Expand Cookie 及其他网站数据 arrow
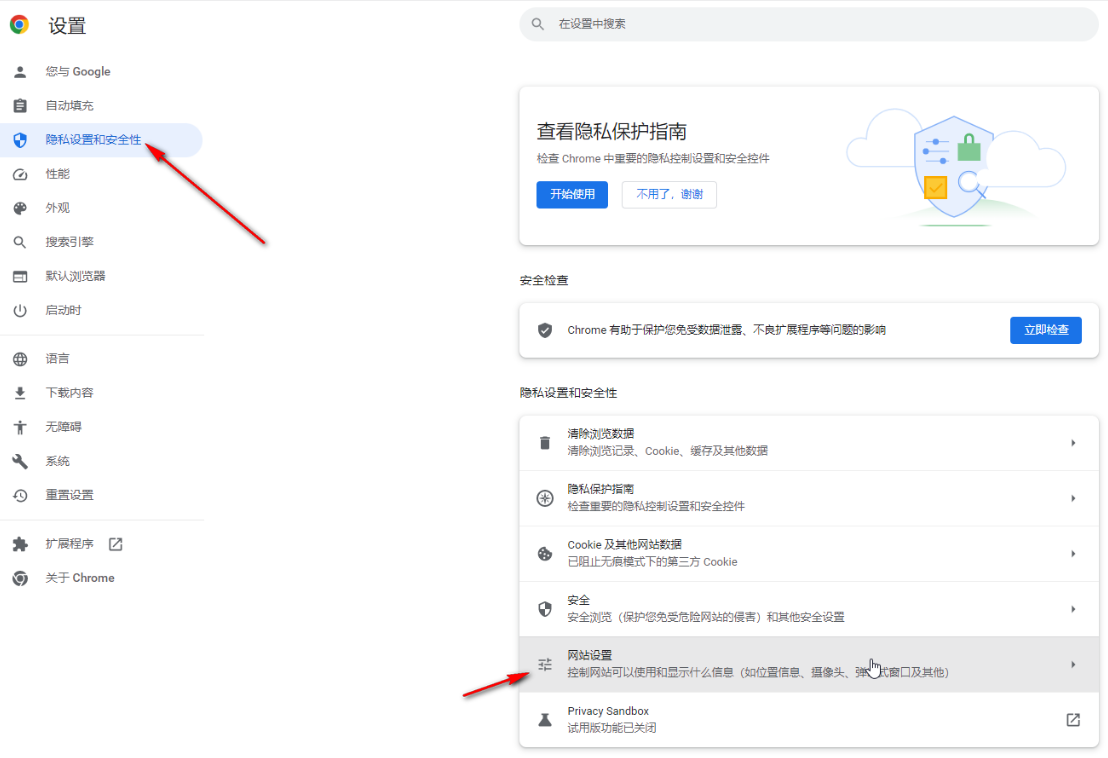 point(1073,554)
